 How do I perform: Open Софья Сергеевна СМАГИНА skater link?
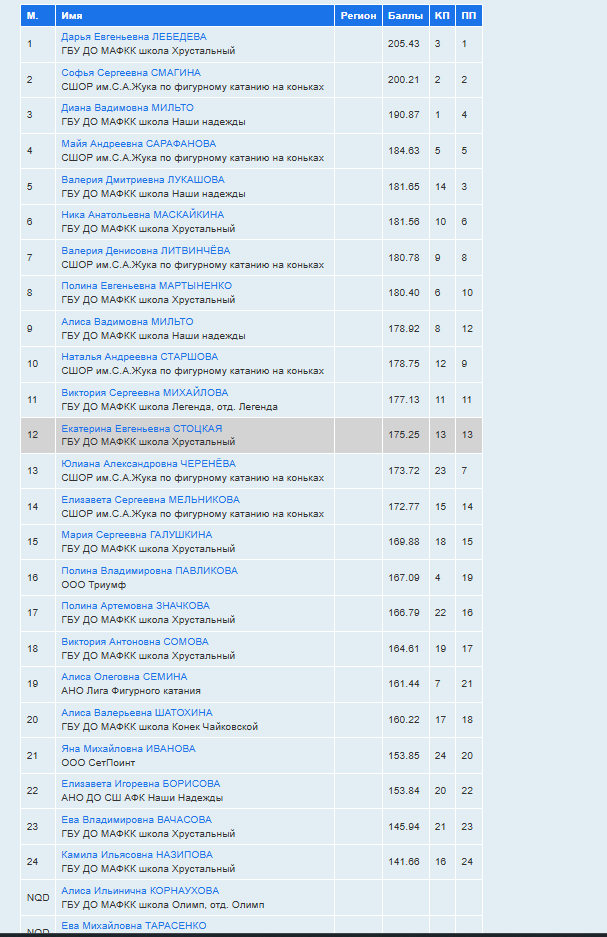(131, 73)
